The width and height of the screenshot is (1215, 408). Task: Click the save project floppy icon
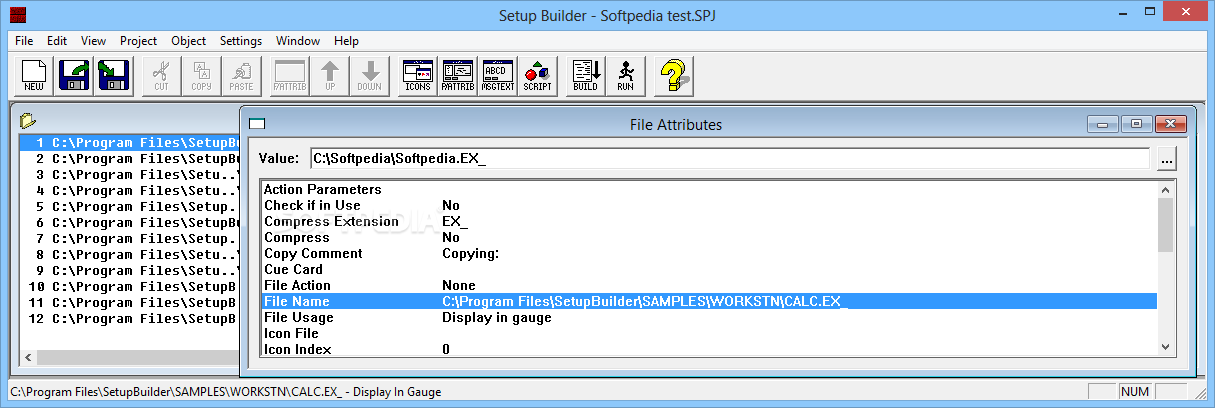[116, 76]
